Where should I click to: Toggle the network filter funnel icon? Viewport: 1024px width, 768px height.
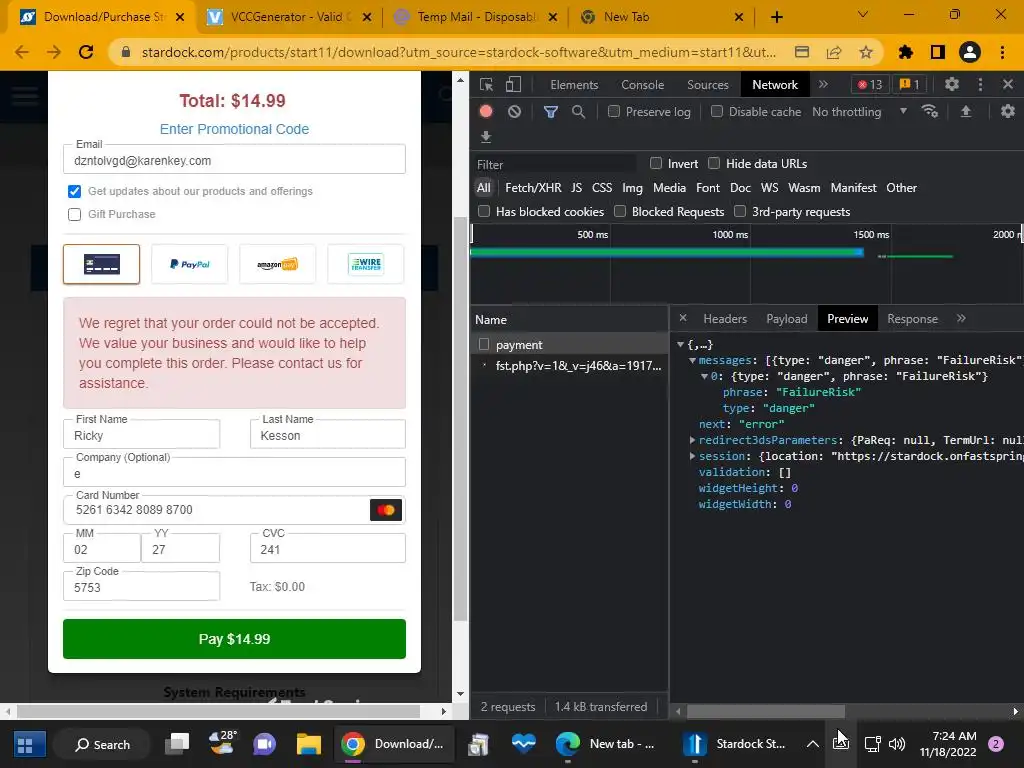pyautogui.click(x=551, y=112)
